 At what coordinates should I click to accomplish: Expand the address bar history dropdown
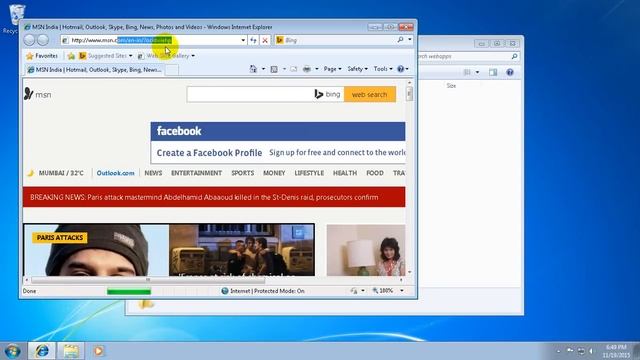(243, 40)
